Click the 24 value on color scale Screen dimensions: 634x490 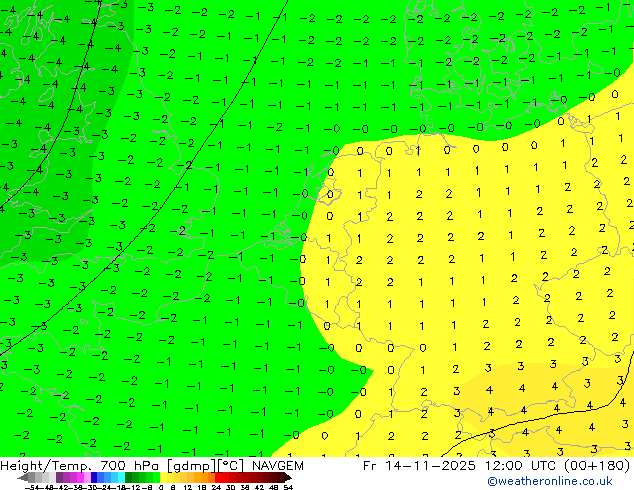(216, 487)
